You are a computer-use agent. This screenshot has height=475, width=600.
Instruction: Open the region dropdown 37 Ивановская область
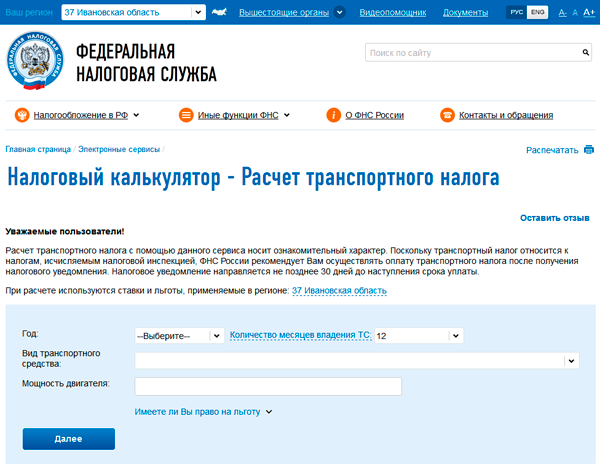pos(134,12)
